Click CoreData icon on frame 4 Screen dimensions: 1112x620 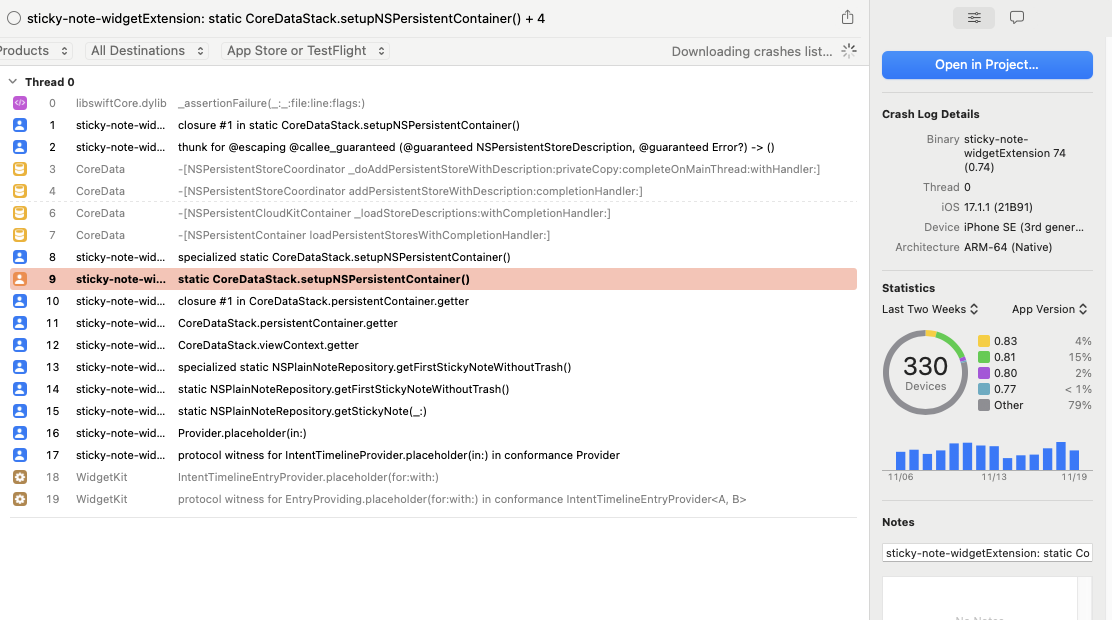coord(20,191)
